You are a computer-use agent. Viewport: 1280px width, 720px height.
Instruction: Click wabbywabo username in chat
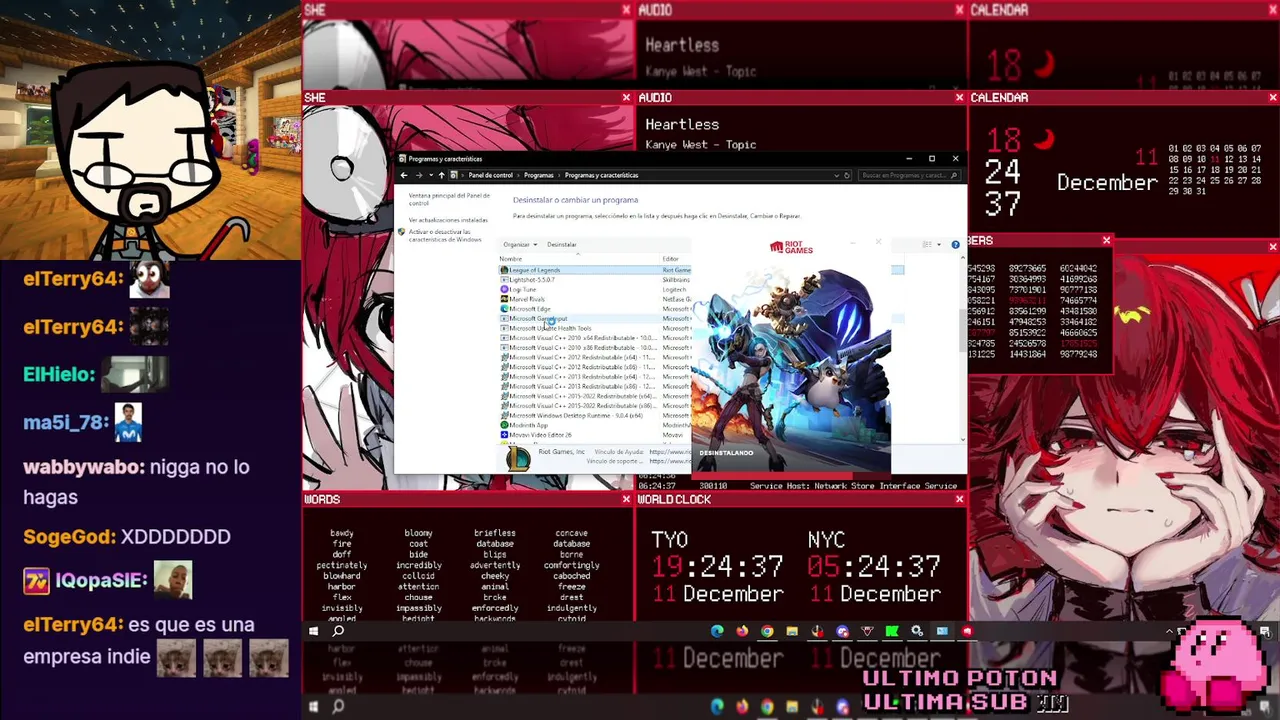[84, 467]
